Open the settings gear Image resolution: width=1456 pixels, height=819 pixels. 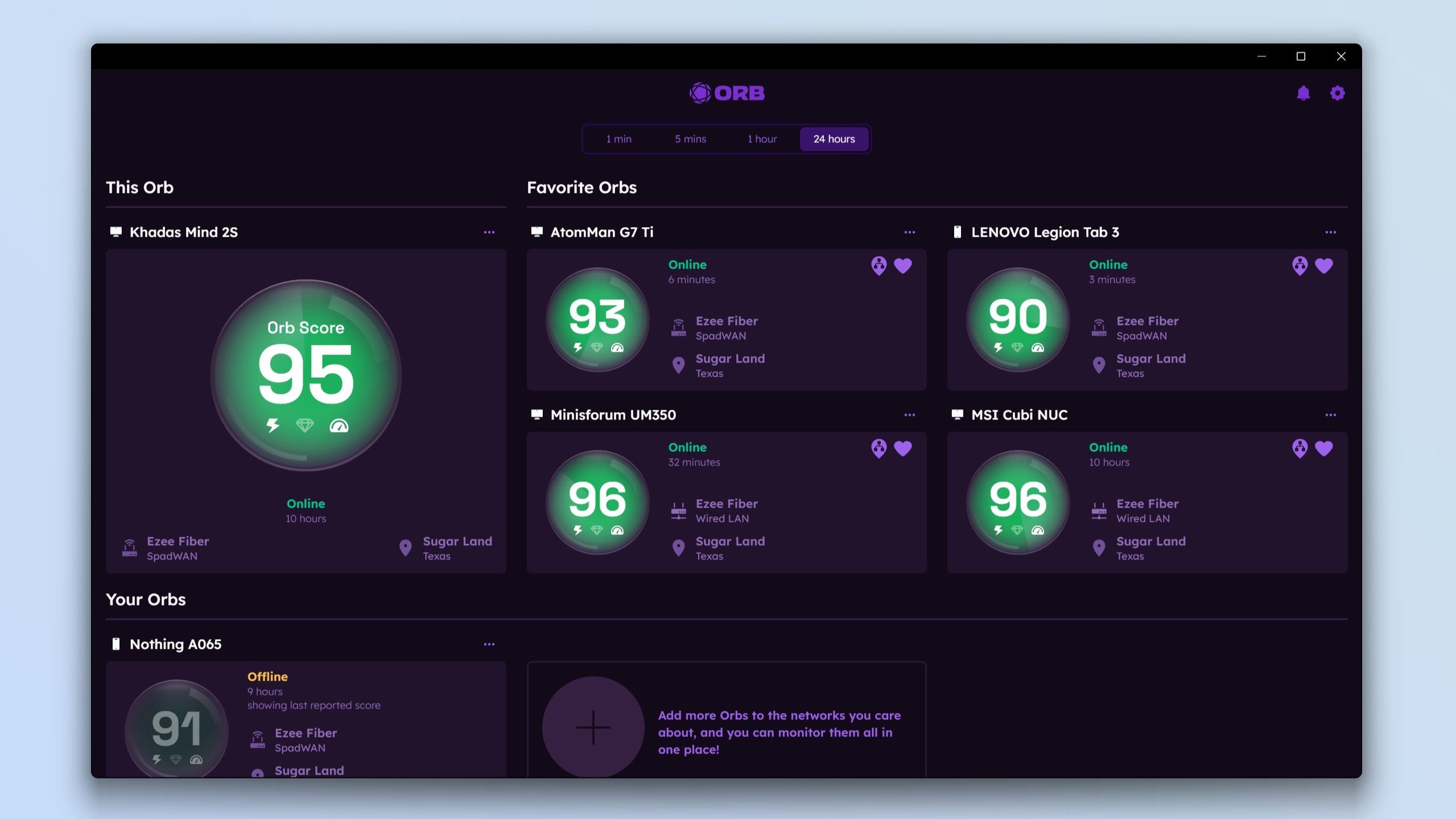pos(1337,93)
